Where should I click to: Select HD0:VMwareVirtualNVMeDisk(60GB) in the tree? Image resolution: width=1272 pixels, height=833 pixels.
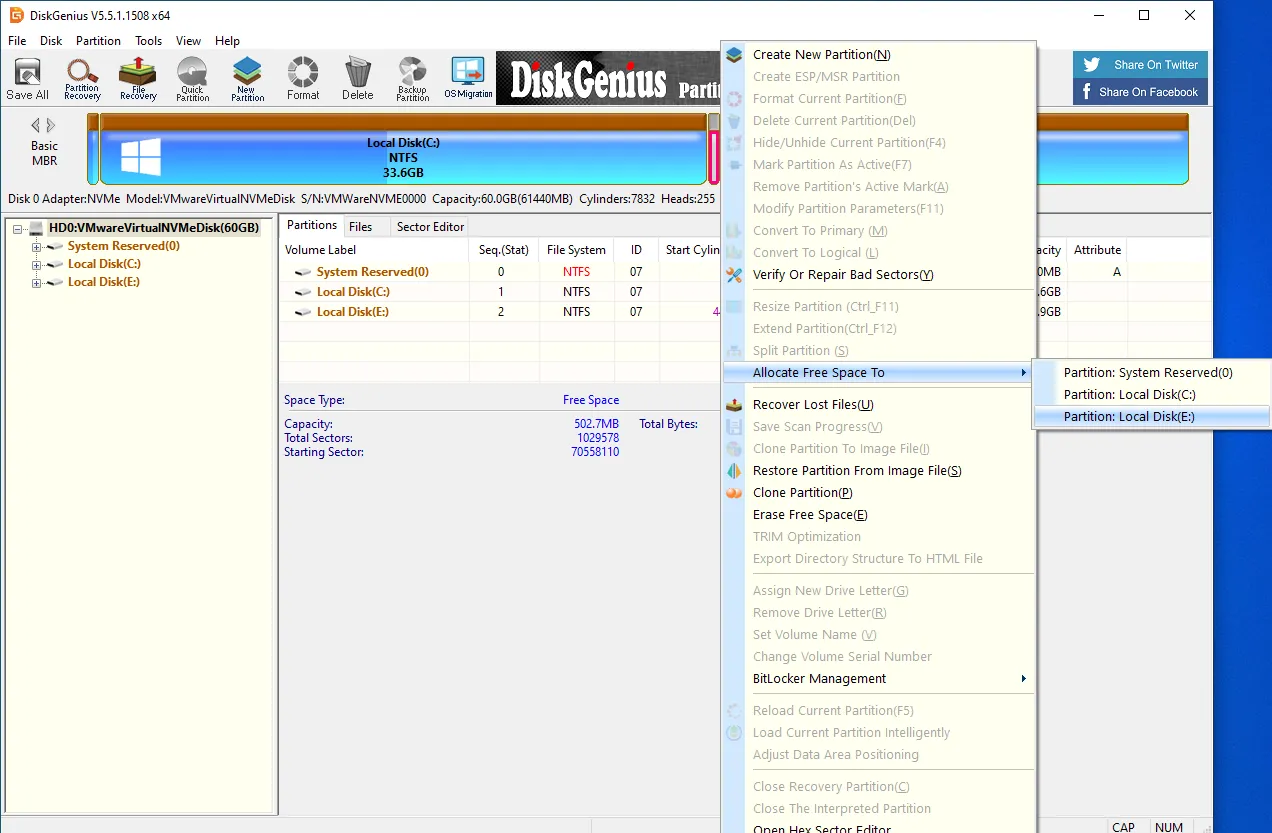pyautogui.click(x=154, y=228)
